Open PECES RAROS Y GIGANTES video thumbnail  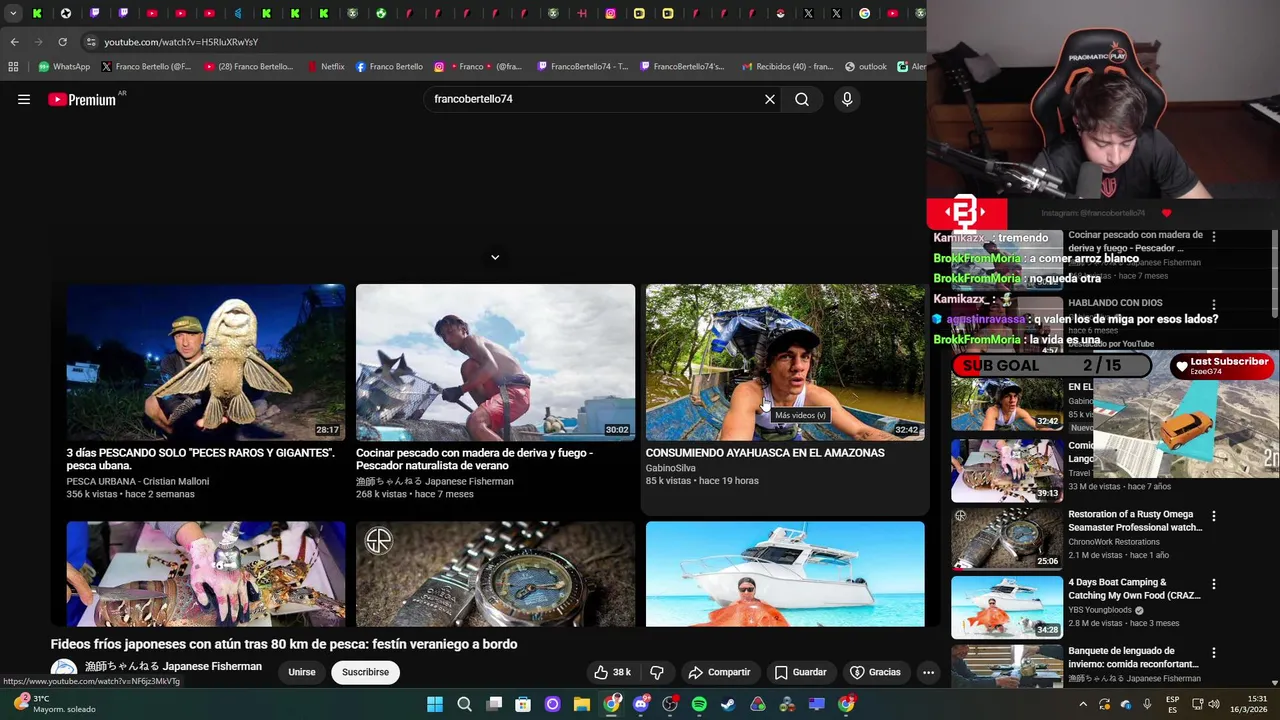pyautogui.click(x=206, y=362)
